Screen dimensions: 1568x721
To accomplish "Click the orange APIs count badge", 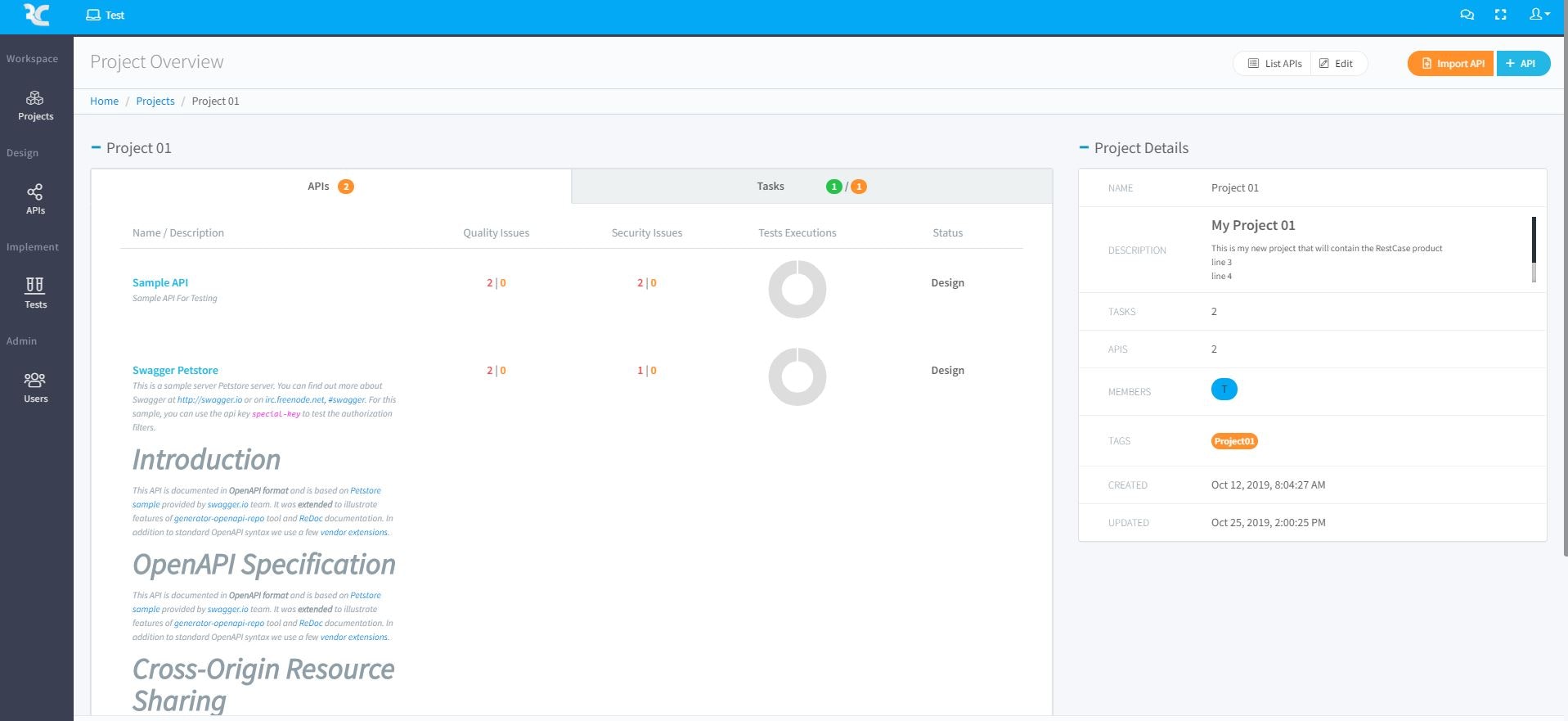I will pyautogui.click(x=346, y=187).
